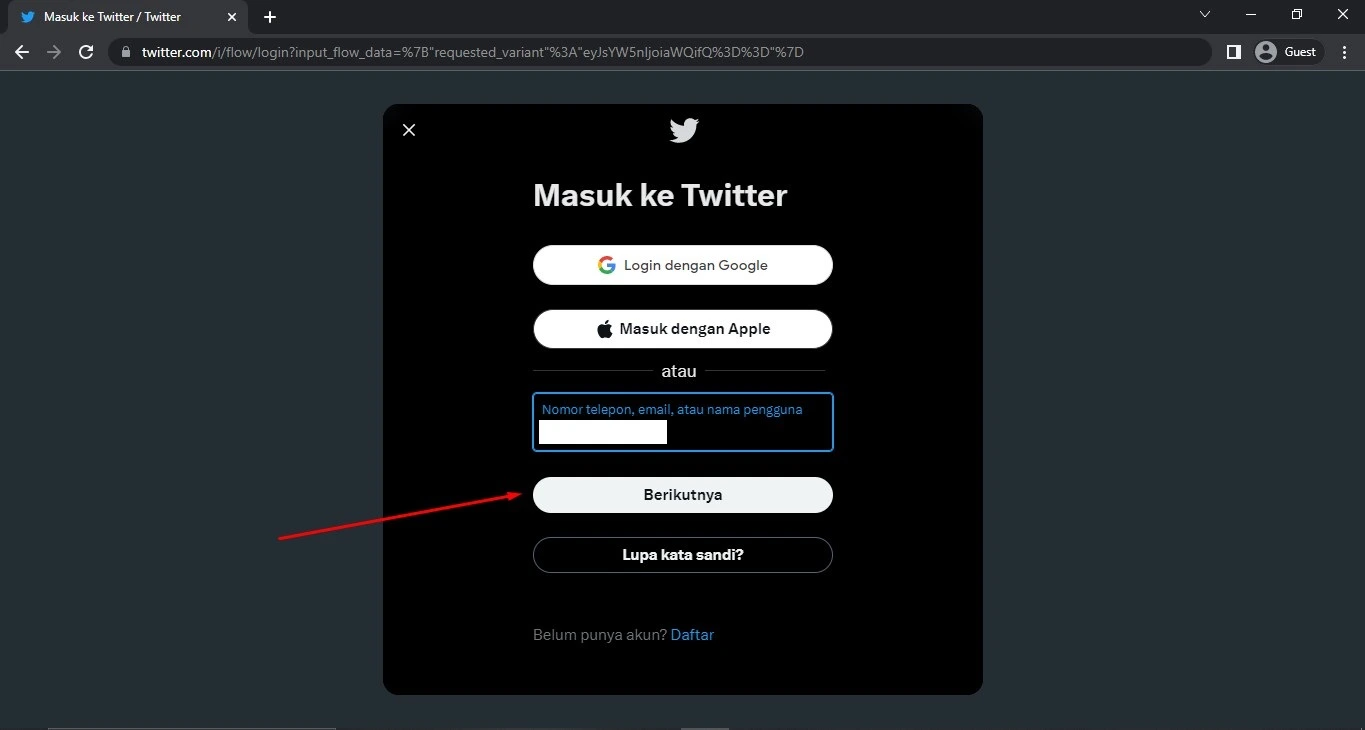Click the forward navigation arrow

54,52
